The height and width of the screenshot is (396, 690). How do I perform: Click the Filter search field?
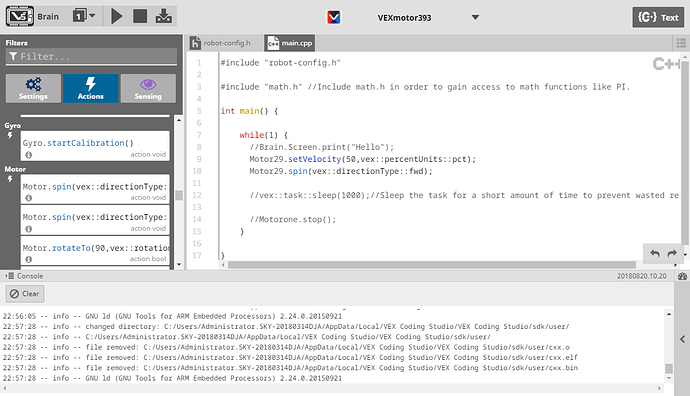(91, 56)
